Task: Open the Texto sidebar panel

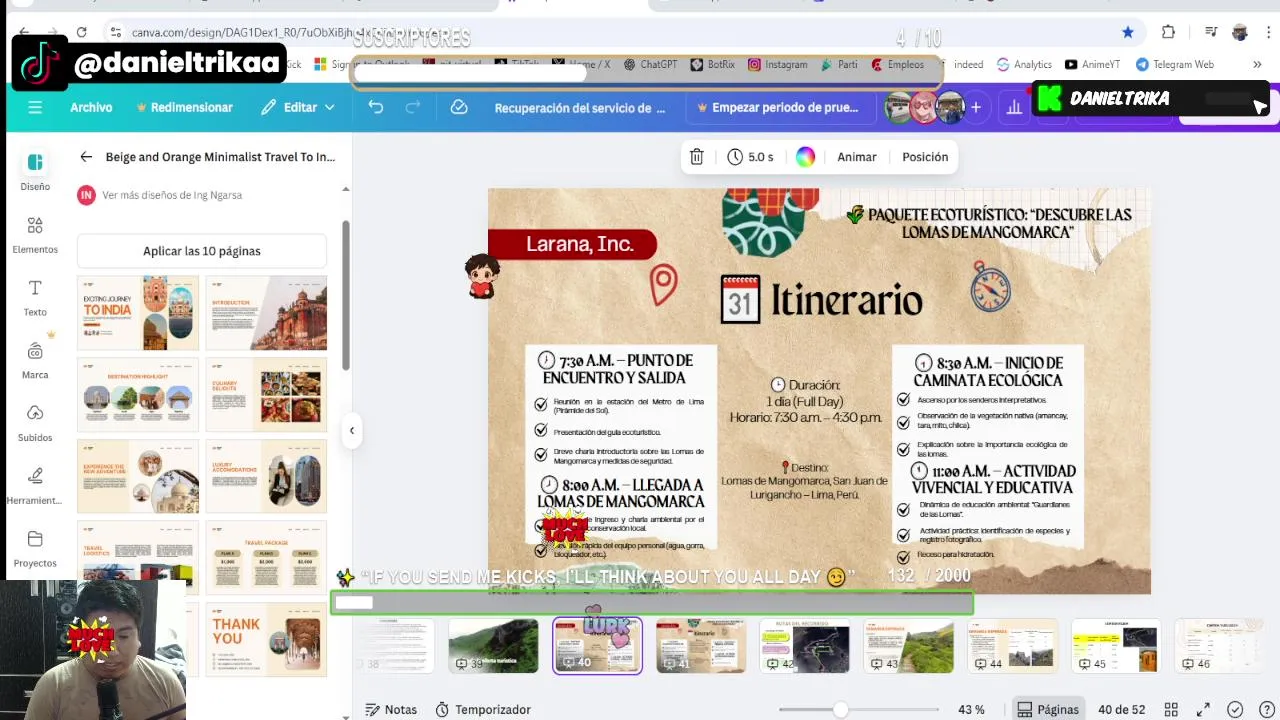Action: 35,298
